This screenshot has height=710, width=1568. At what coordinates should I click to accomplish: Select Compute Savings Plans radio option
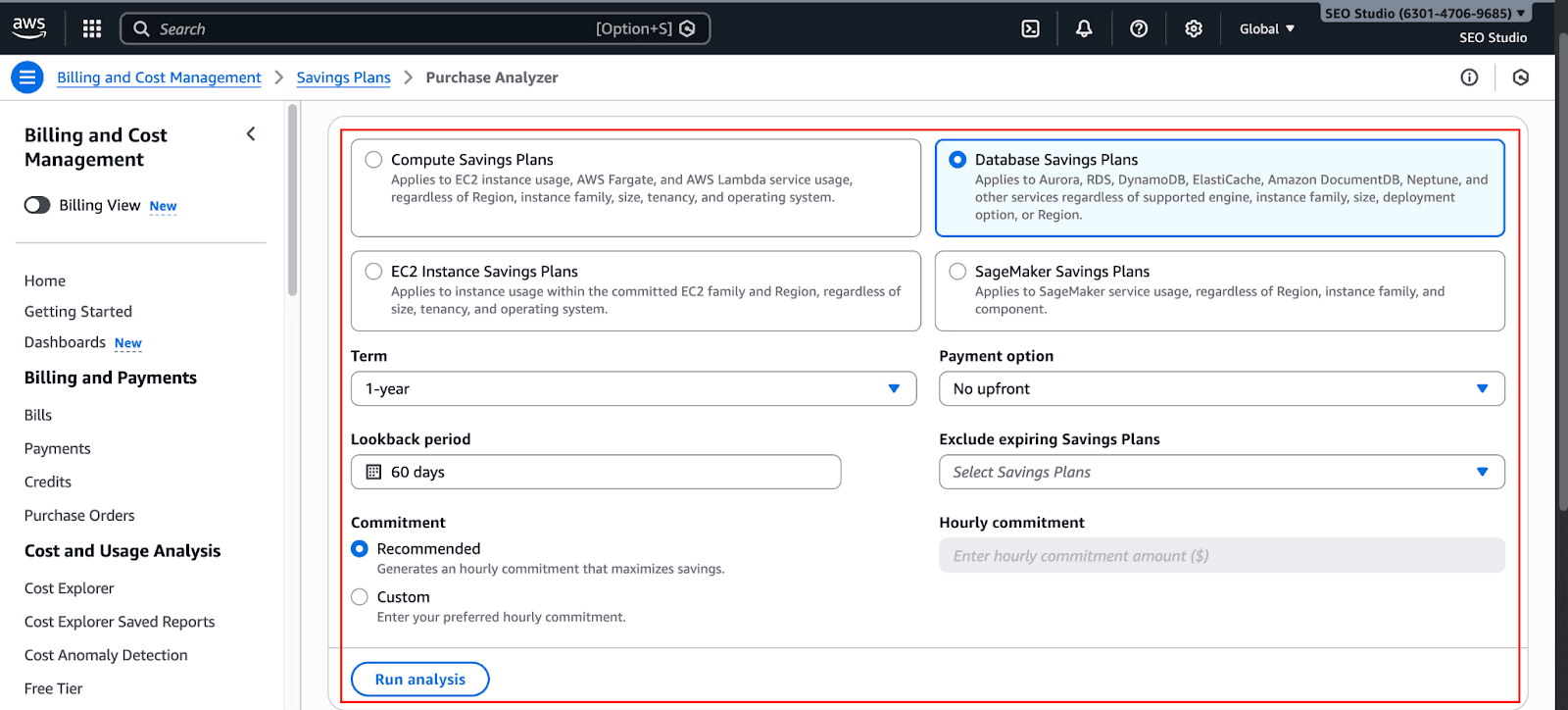coord(373,159)
